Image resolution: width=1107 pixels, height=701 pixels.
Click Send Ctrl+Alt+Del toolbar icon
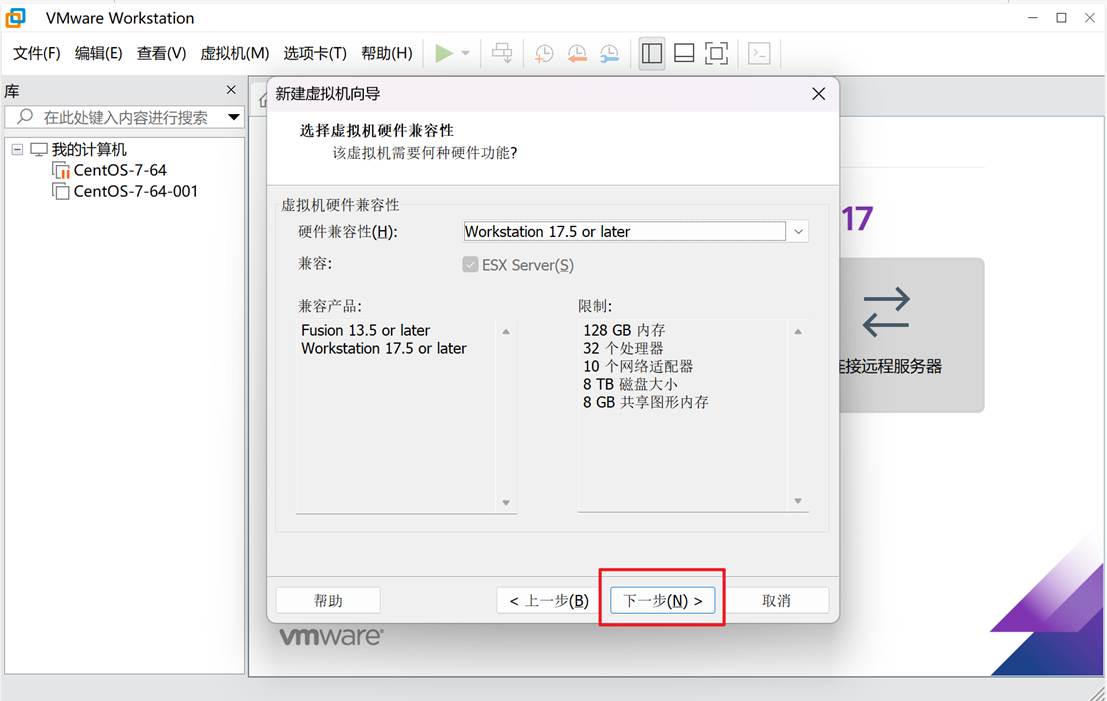[502, 53]
